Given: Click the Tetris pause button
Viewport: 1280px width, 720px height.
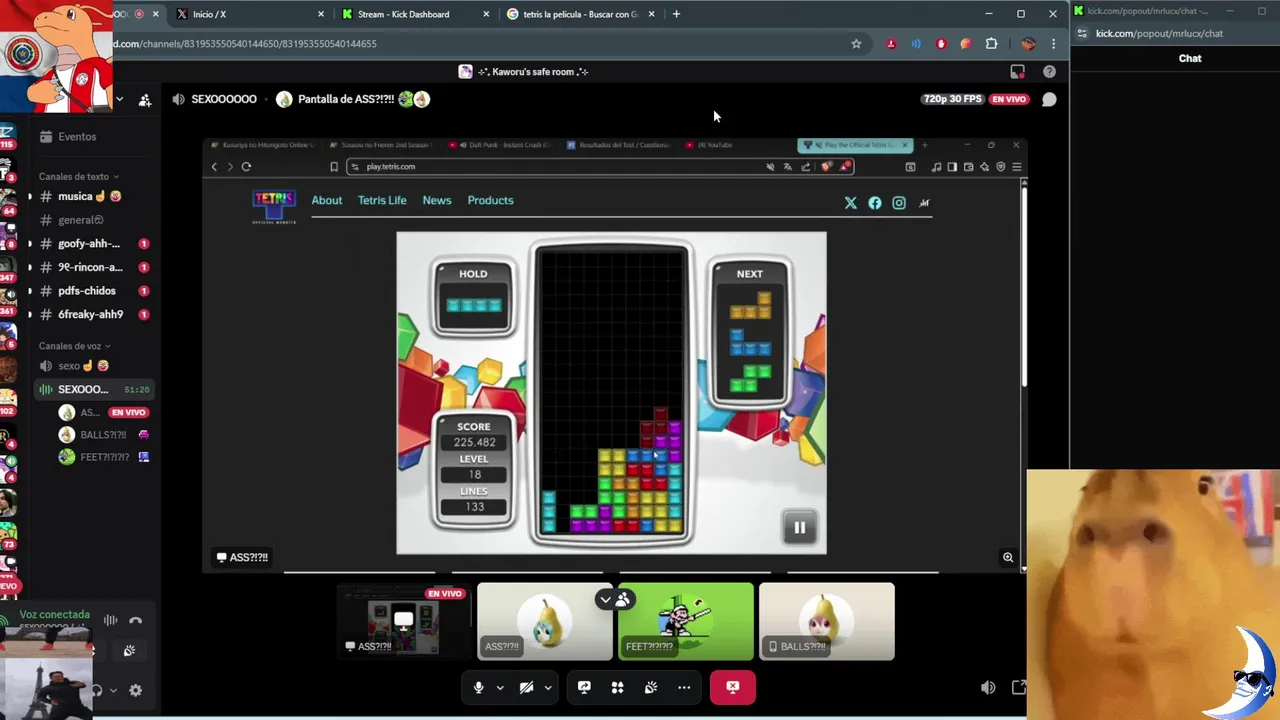Looking at the screenshot, I should 799,527.
